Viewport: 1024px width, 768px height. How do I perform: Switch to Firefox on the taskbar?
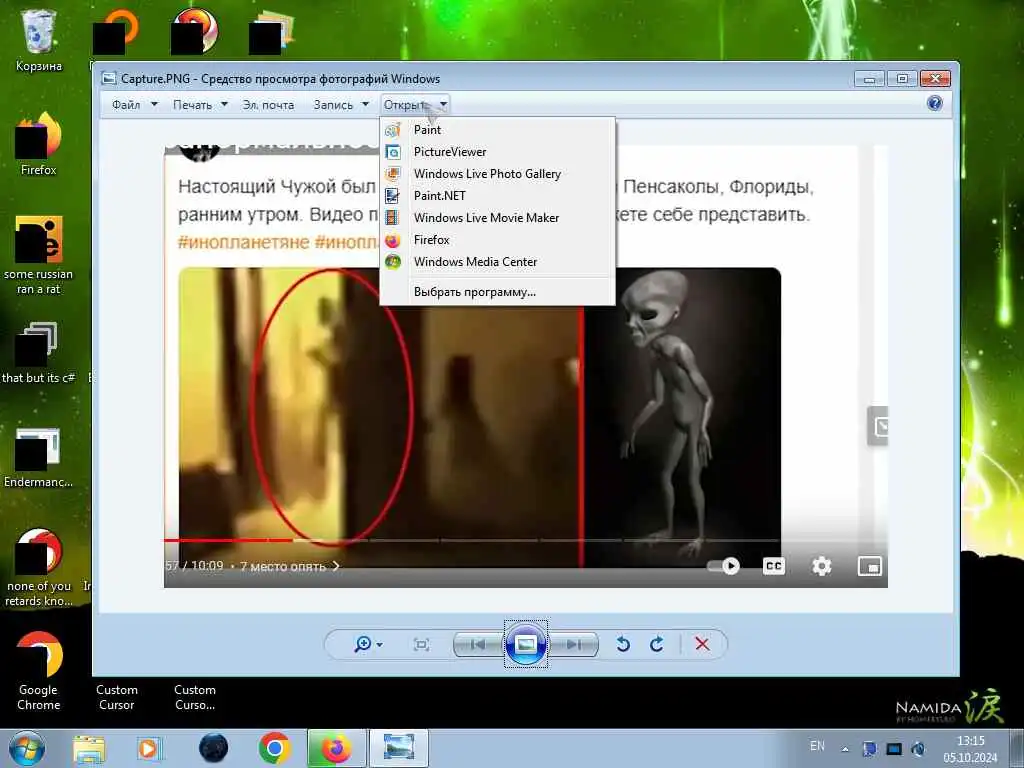coord(336,748)
